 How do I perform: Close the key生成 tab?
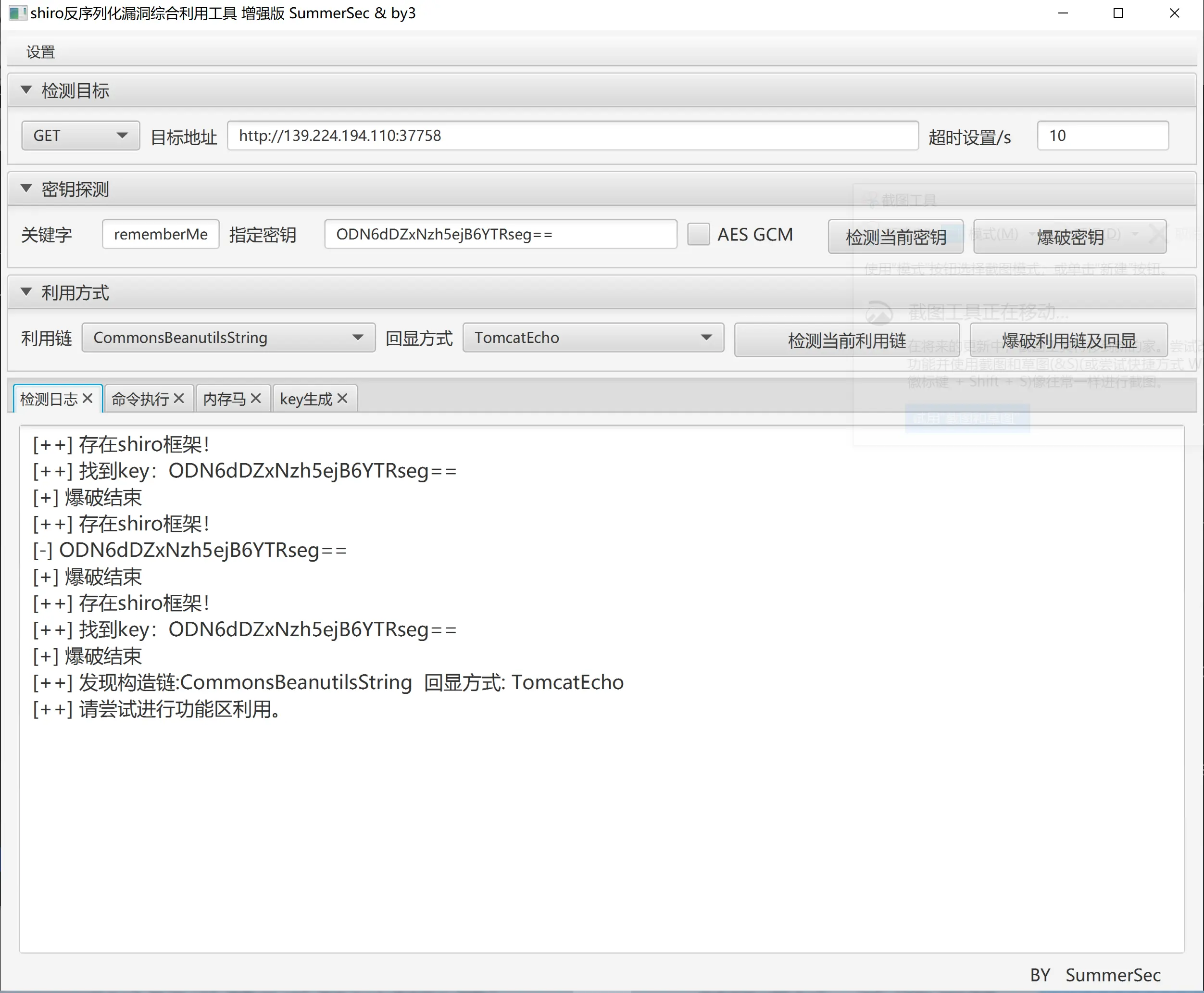(x=342, y=398)
